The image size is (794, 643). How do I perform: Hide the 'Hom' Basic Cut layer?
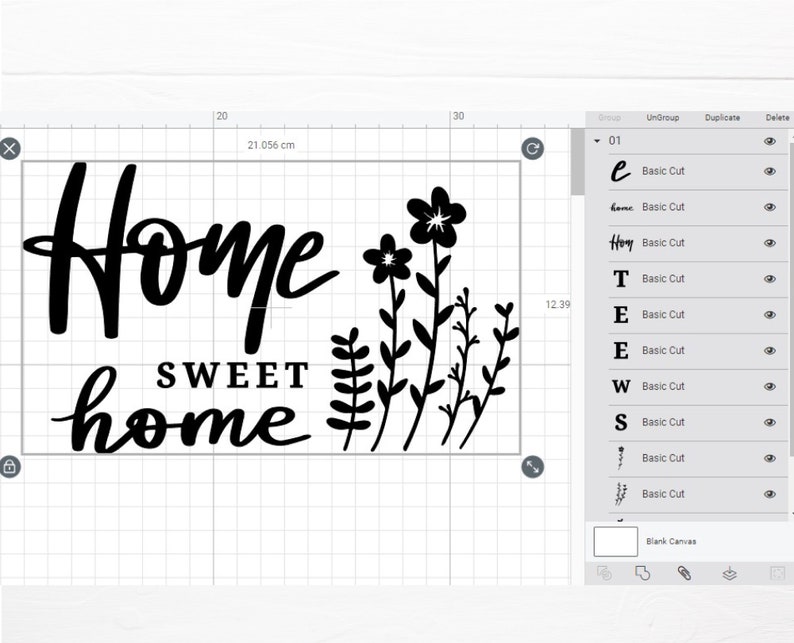[770, 243]
